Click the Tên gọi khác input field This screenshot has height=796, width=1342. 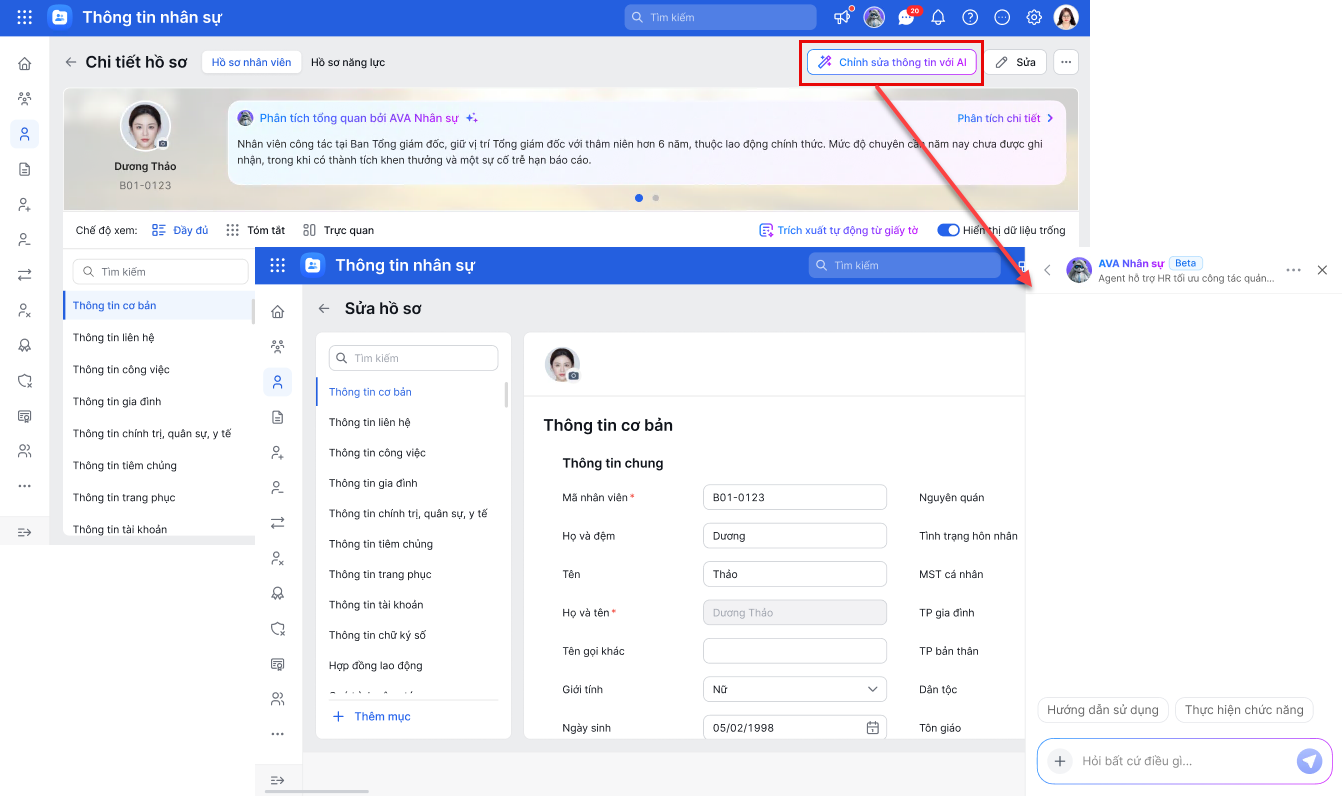795,651
